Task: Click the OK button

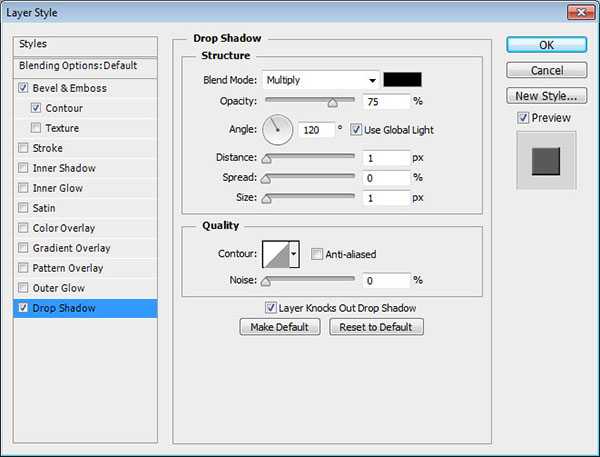Action: click(x=546, y=44)
